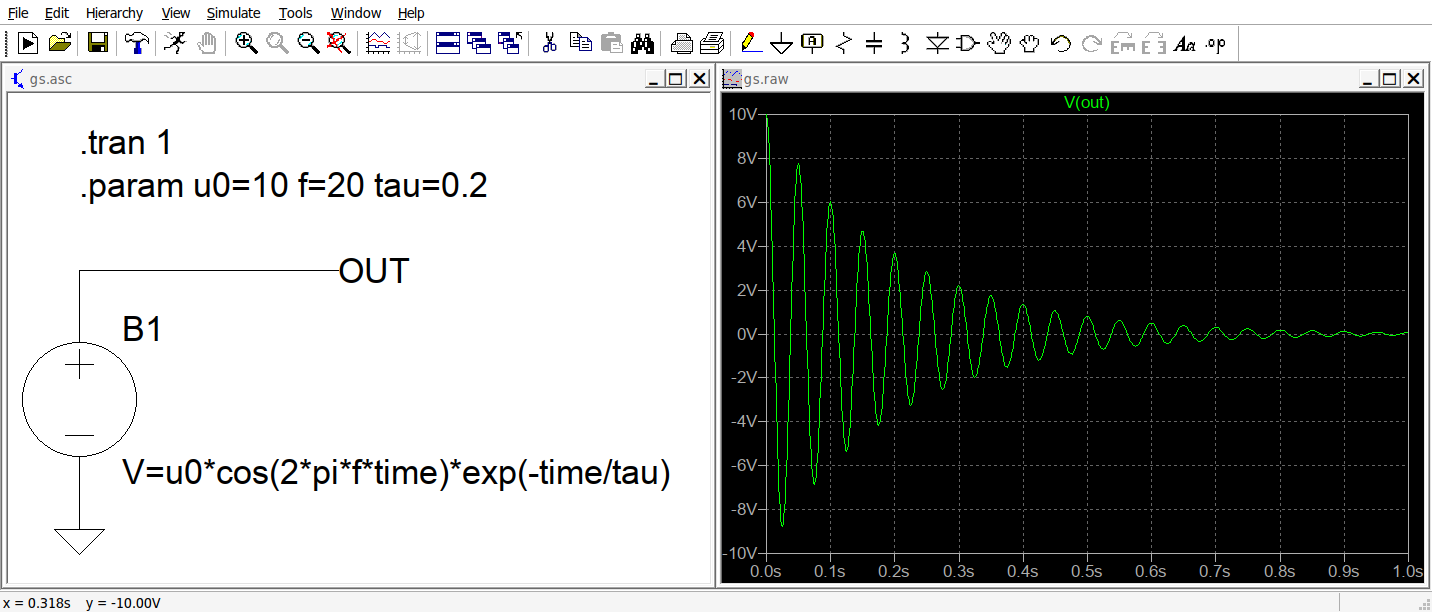
Task: Click the Text Aa tool
Action: tap(1185, 42)
